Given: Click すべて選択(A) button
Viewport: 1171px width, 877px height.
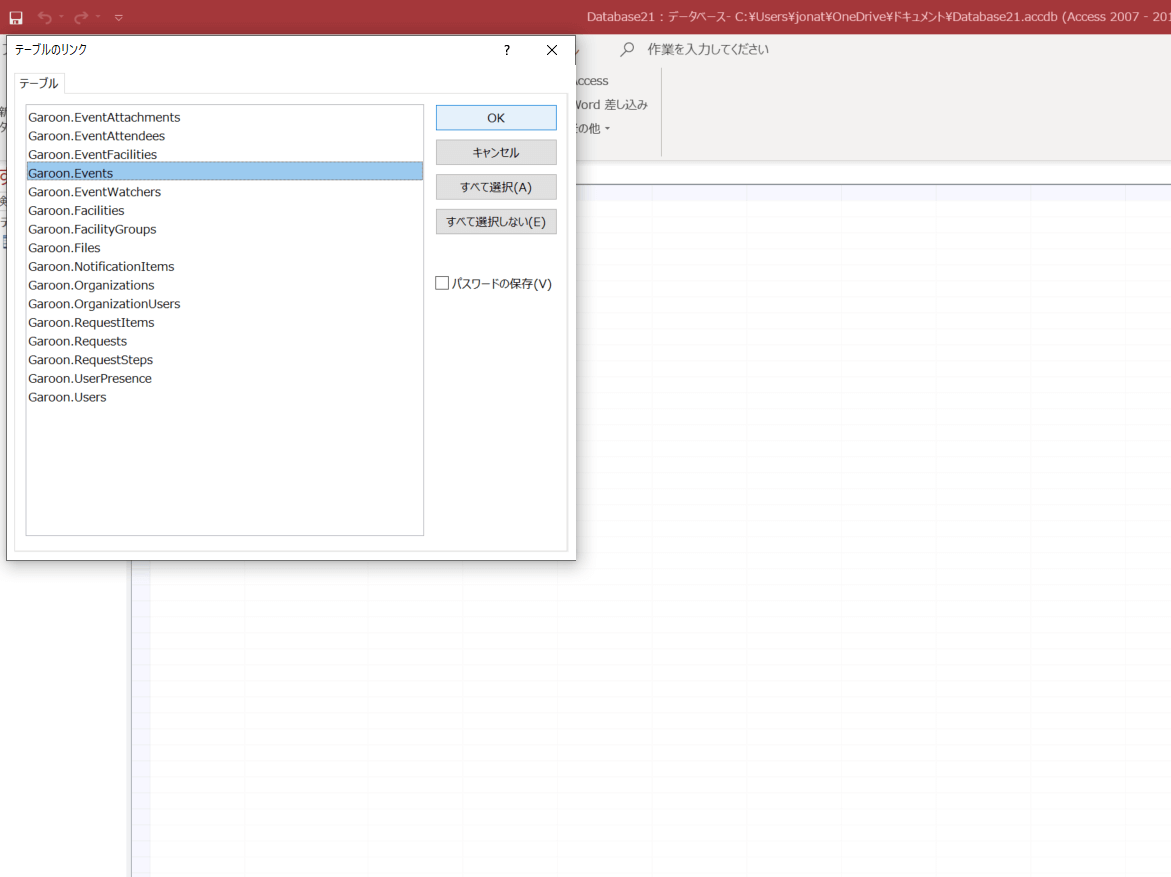Looking at the screenshot, I should tap(496, 187).
